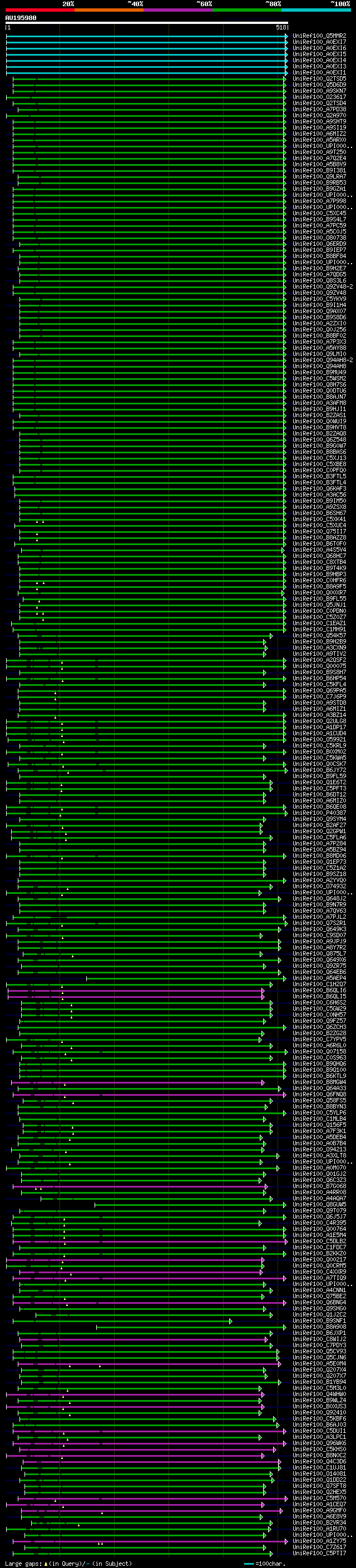Click hit label UniRef100_Q8S3L6
Viewport: 356px width, 1568px height.
pos(319,280)
